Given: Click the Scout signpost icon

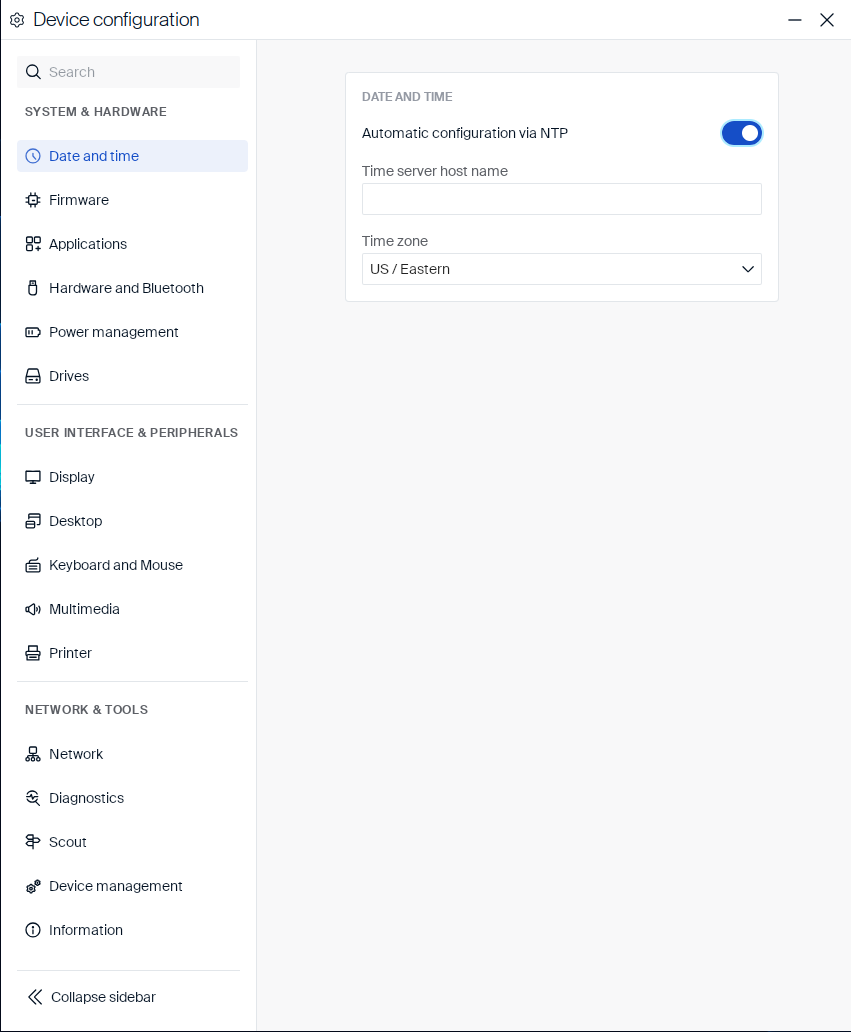Looking at the screenshot, I should coord(33,842).
